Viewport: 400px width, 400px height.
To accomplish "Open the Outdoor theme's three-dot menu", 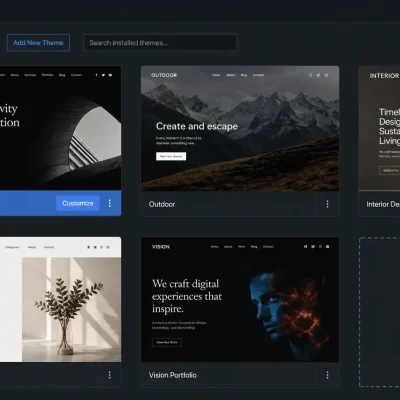I will click(x=327, y=204).
